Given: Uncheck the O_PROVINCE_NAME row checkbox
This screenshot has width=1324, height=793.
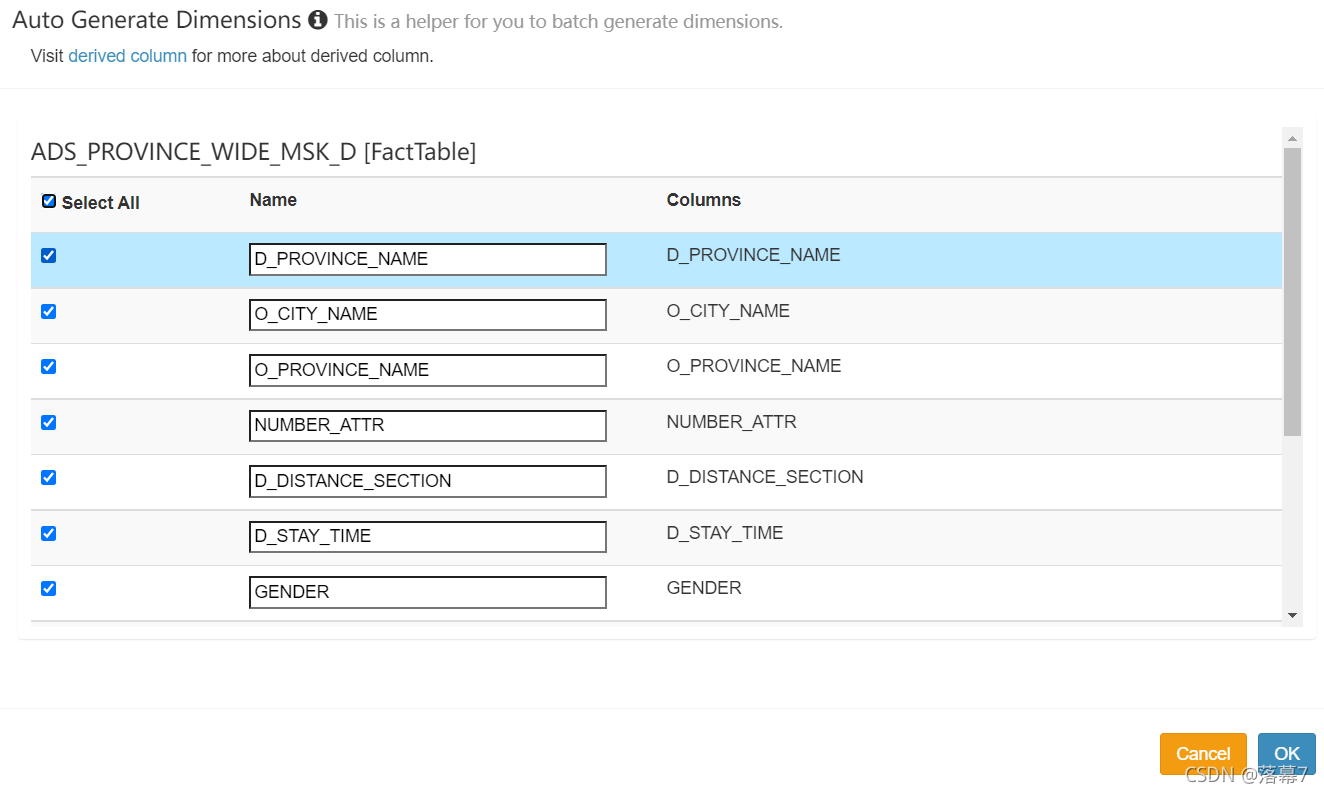Looking at the screenshot, I should (48, 367).
